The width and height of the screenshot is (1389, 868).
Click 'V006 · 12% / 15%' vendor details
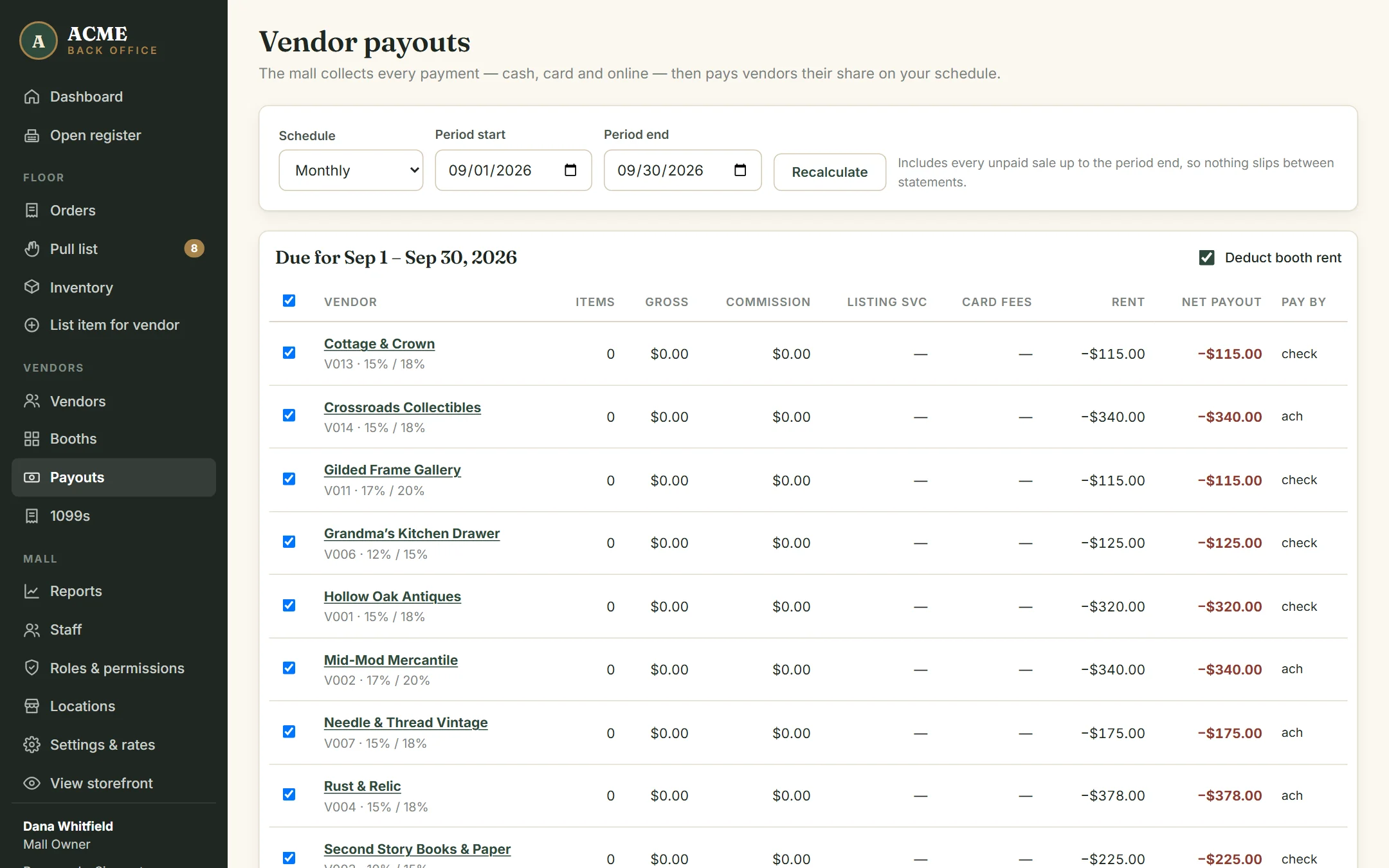coord(376,554)
